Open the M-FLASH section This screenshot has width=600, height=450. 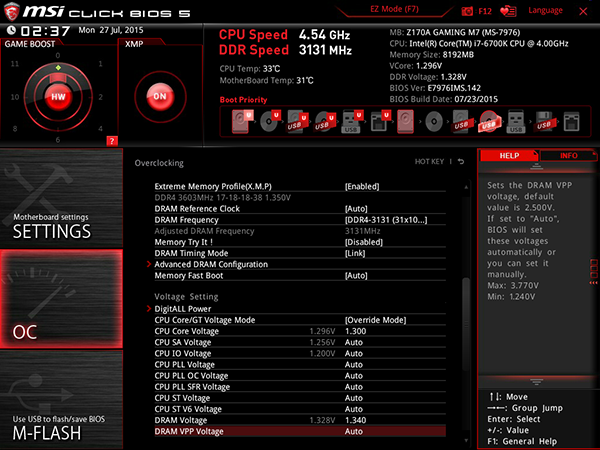[61, 399]
